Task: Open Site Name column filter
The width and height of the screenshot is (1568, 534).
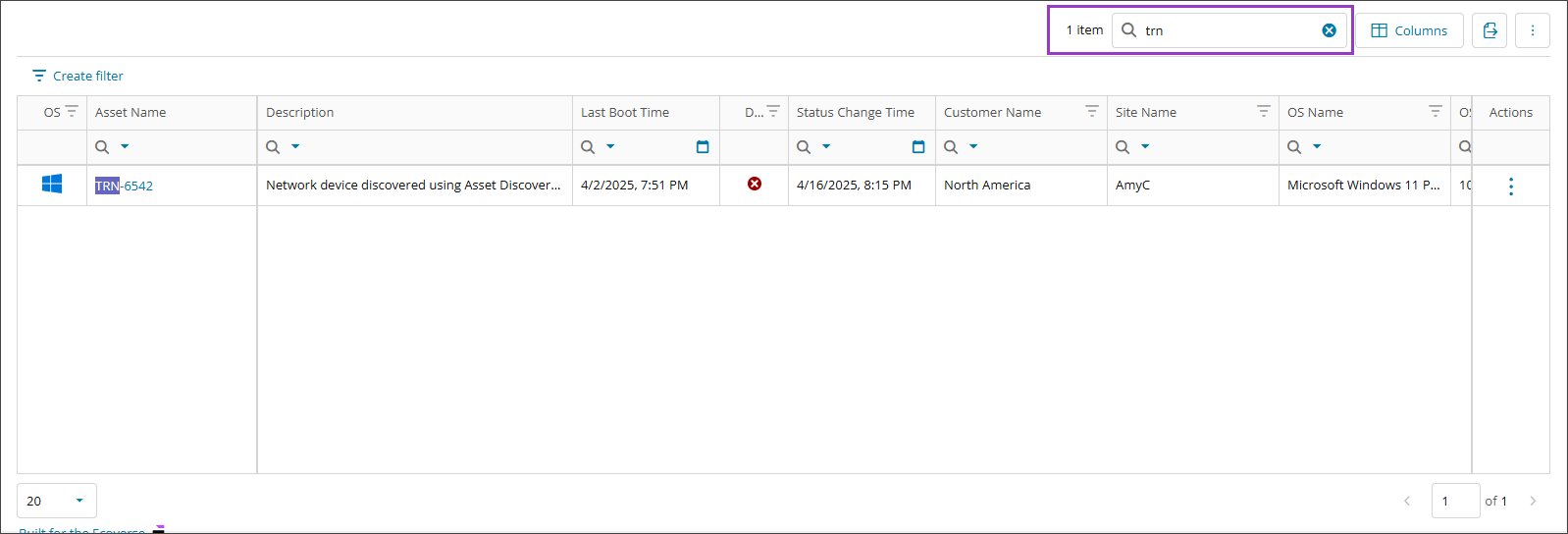Action: coord(1263,112)
